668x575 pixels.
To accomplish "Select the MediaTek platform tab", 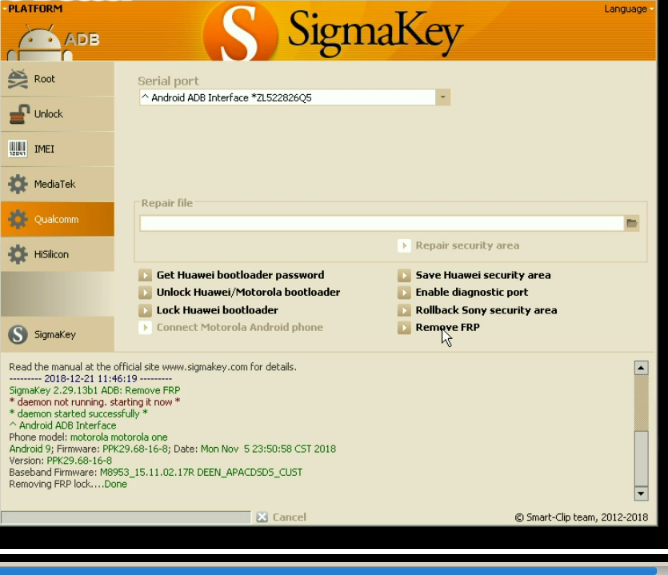I will [58, 184].
